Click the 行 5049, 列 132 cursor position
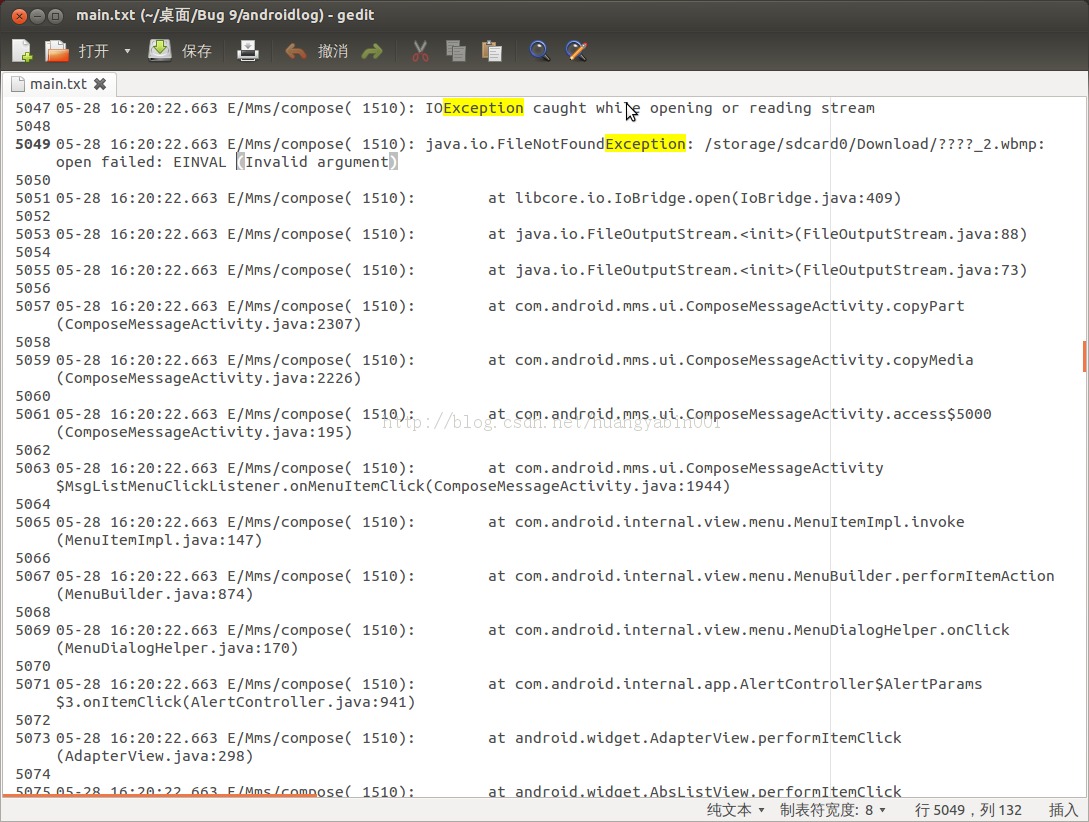This screenshot has width=1089, height=822. [x=968, y=810]
